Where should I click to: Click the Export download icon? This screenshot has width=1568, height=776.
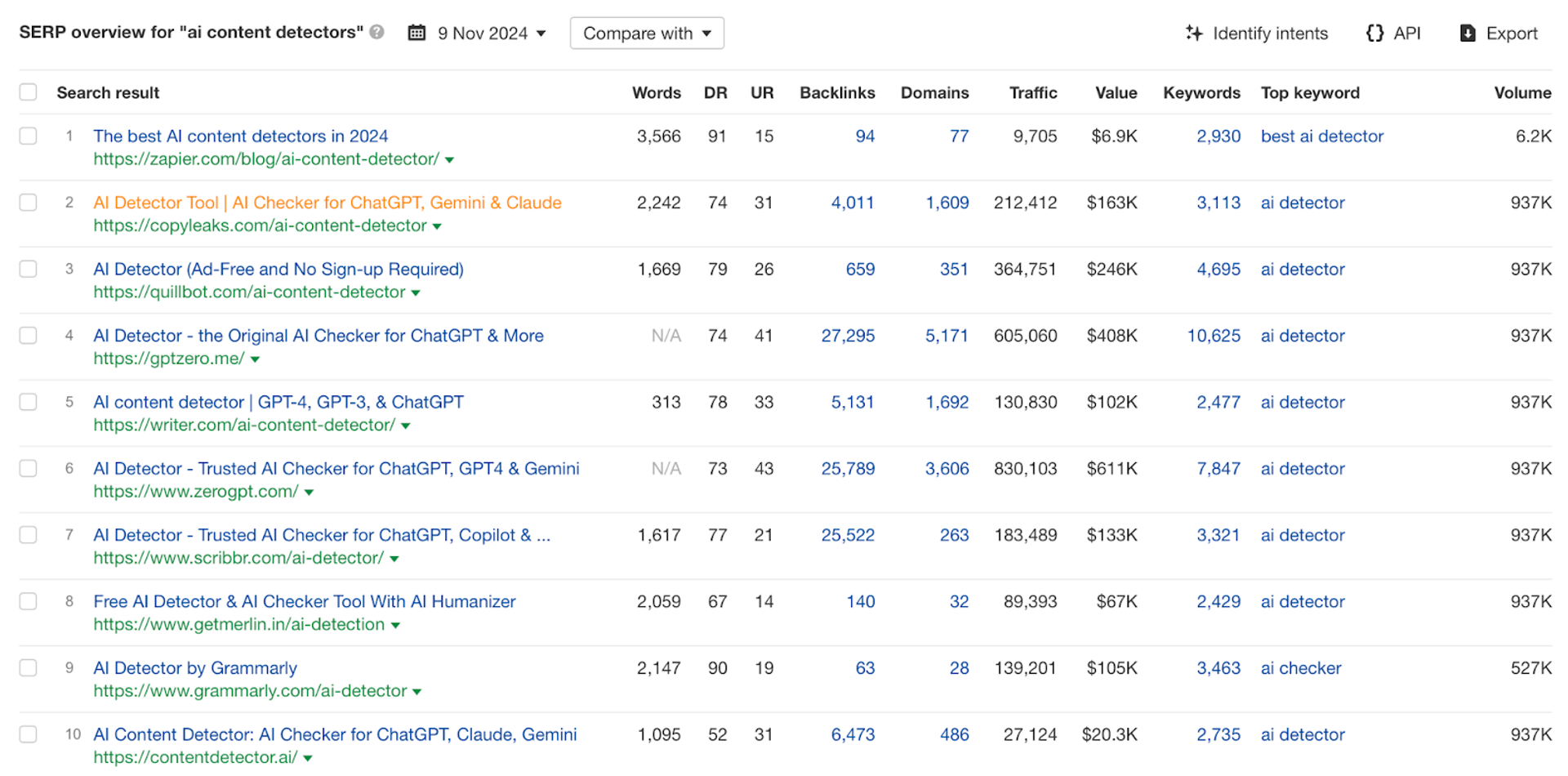click(1468, 33)
